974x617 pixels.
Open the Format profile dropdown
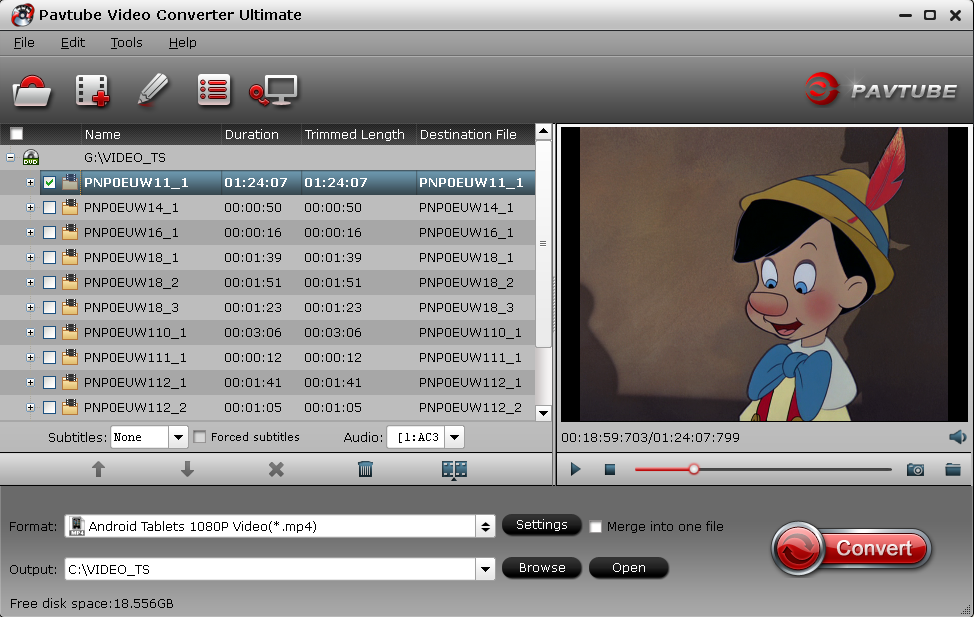point(485,527)
